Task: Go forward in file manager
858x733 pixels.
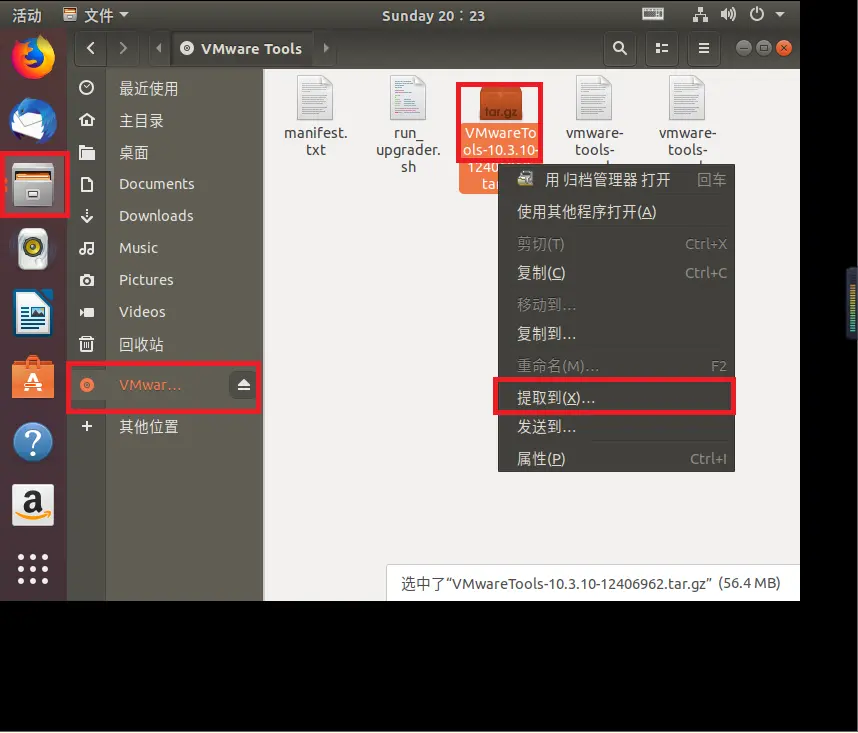Action: coord(123,49)
